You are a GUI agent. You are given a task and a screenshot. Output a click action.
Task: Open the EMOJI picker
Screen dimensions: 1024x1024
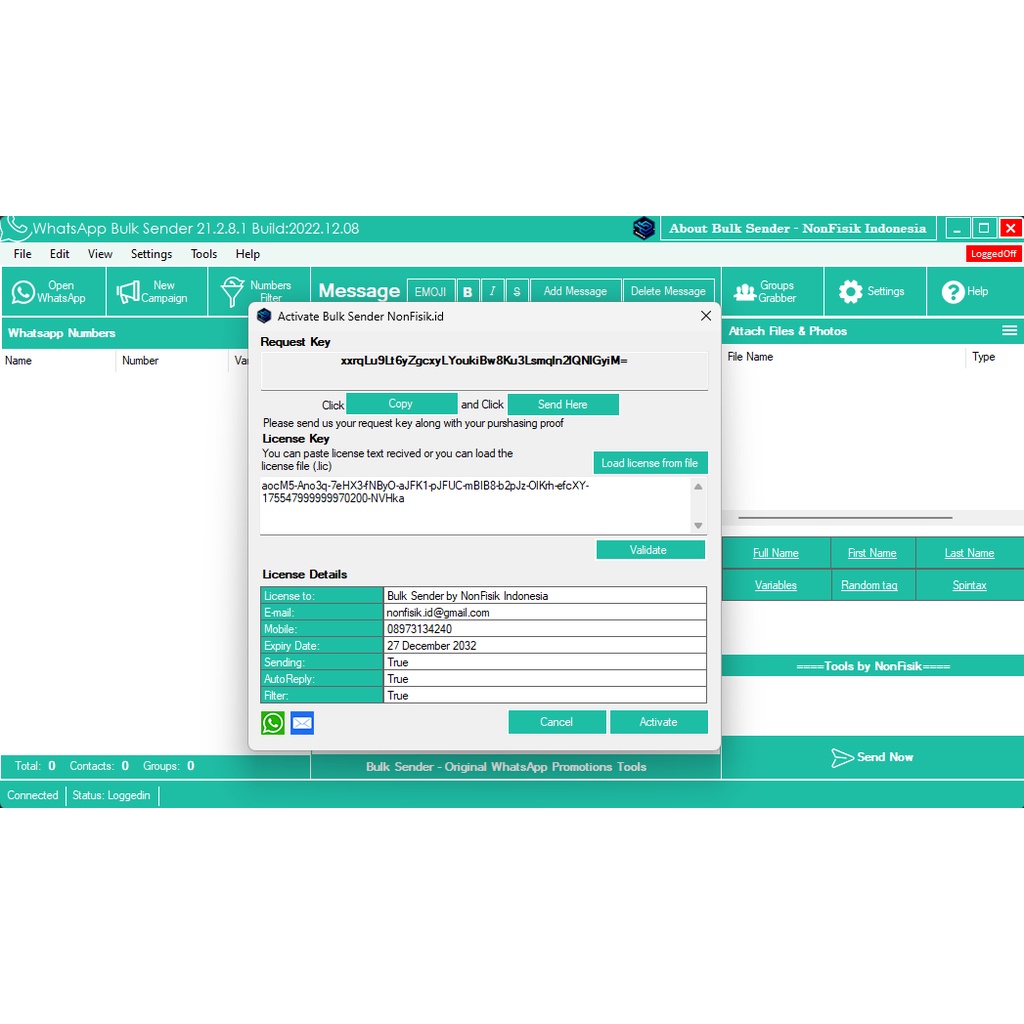coord(430,291)
